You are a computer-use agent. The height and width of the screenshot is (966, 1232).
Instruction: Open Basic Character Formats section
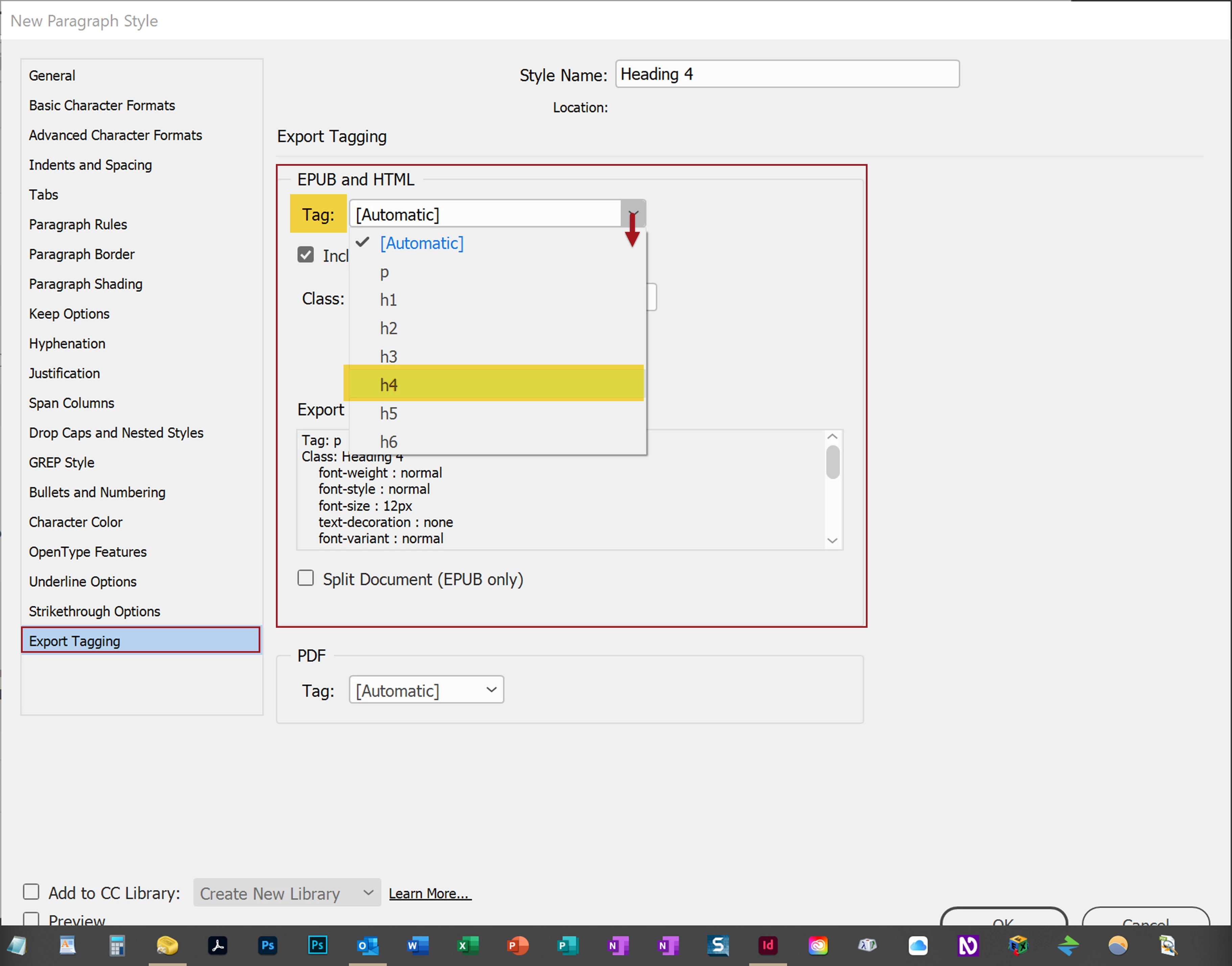pos(102,105)
